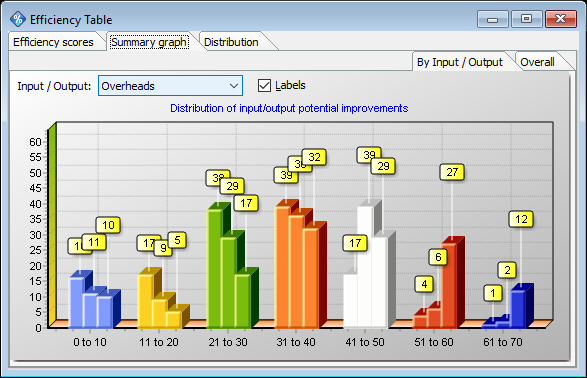This screenshot has width=587, height=378.
Task: Minimize the Efficiency Table window
Action: click(x=493, y=19)
